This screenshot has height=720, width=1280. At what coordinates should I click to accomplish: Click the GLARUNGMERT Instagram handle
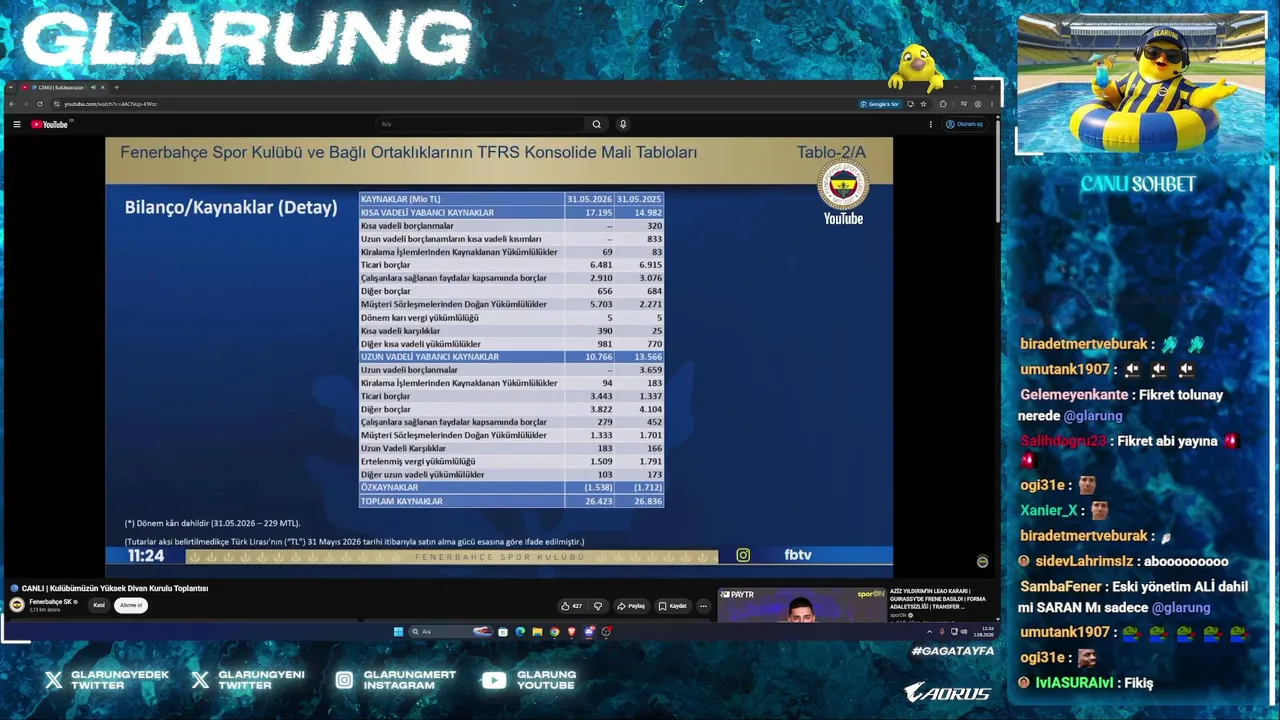click(410, 680)
